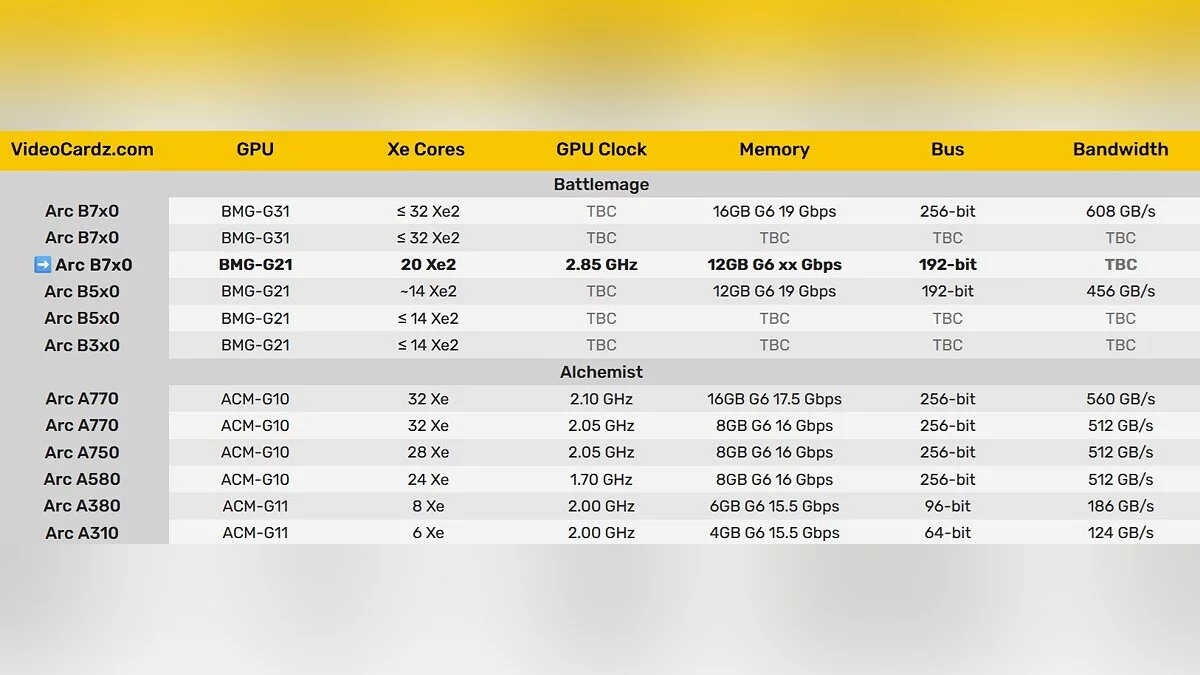This screenshot has width=1200, height=675.
Task: Click the 6 Xe cores cell
Action: point(428,533)
